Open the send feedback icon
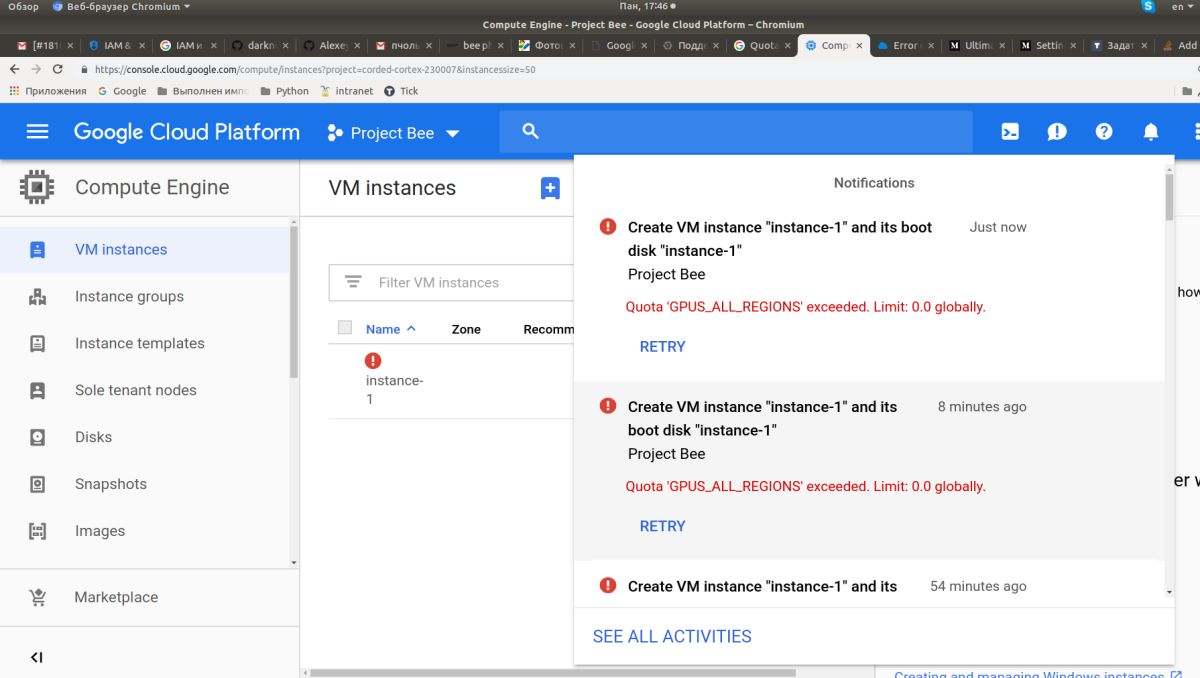The height and width of the screenshot is (678, 1200). pyautogui.click(x=1057, y=132)
